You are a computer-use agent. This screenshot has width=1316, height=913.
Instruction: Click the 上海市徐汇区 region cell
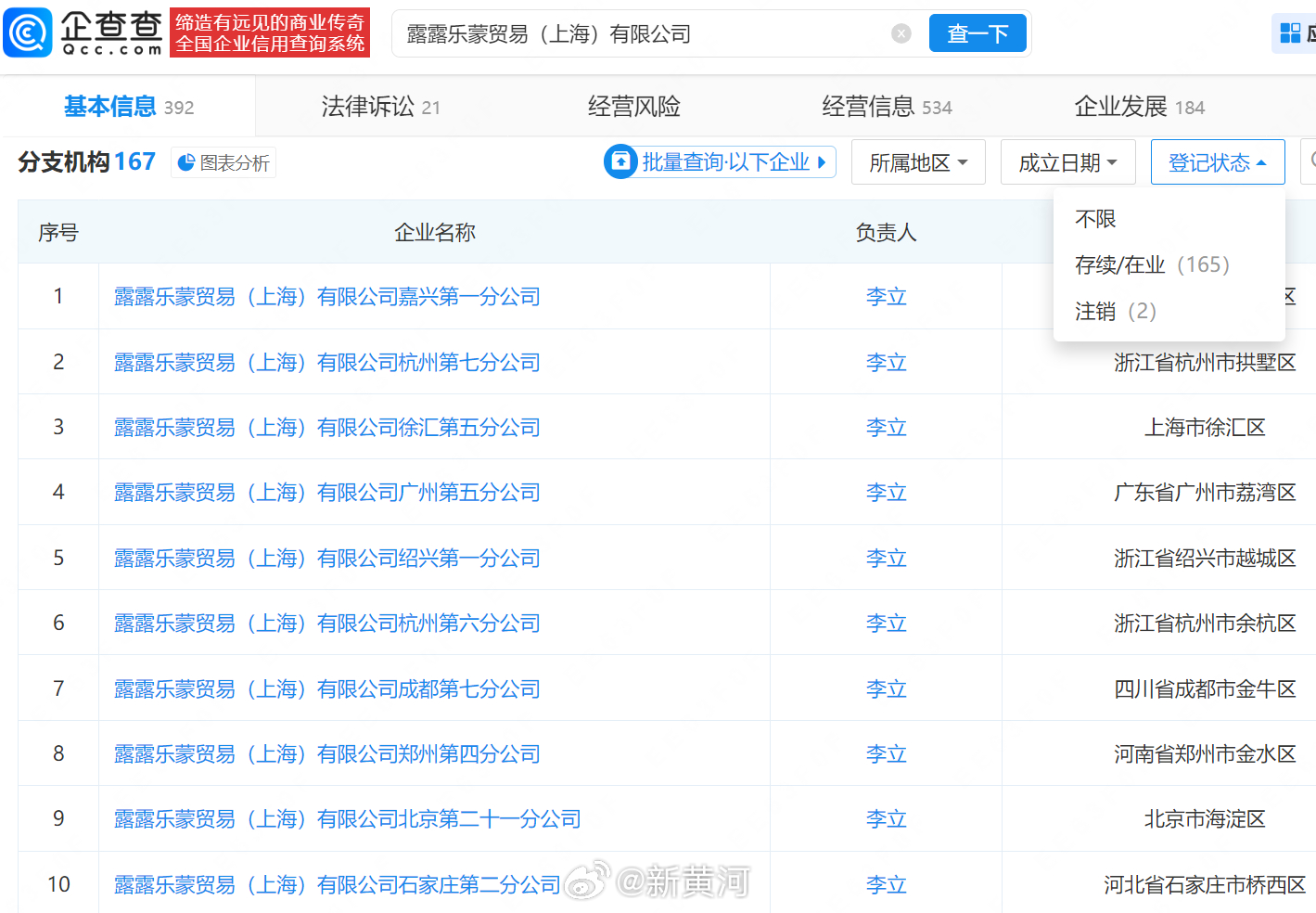[x=1205, y=428]
